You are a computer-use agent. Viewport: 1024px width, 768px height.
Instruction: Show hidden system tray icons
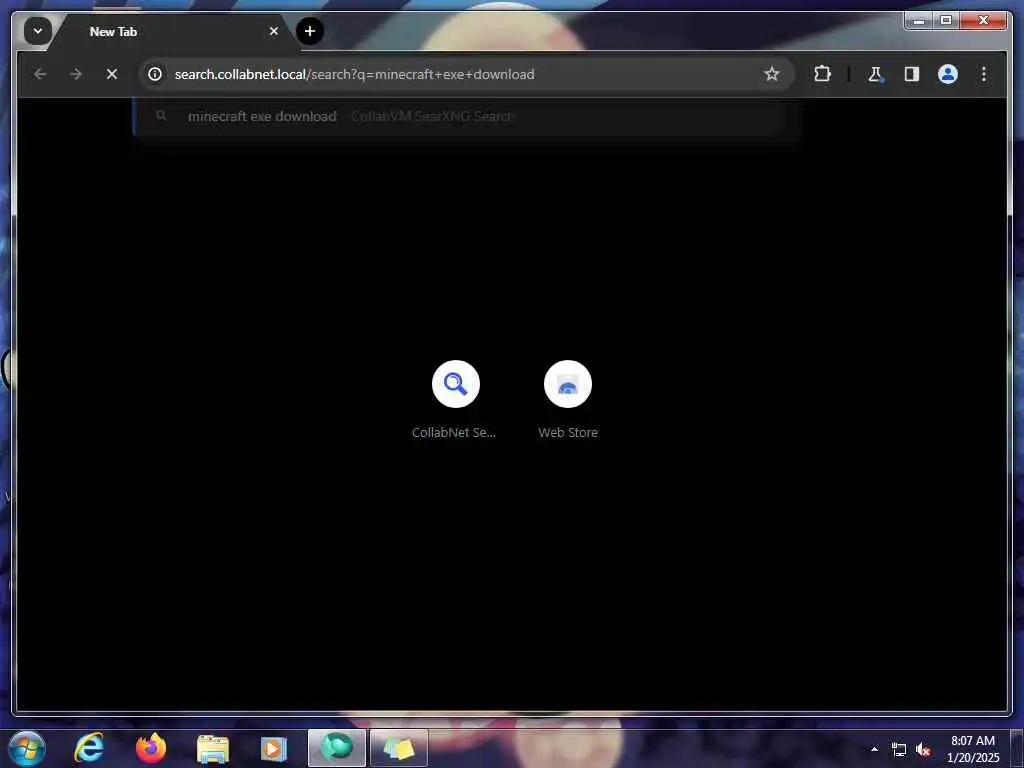[874, 749]
